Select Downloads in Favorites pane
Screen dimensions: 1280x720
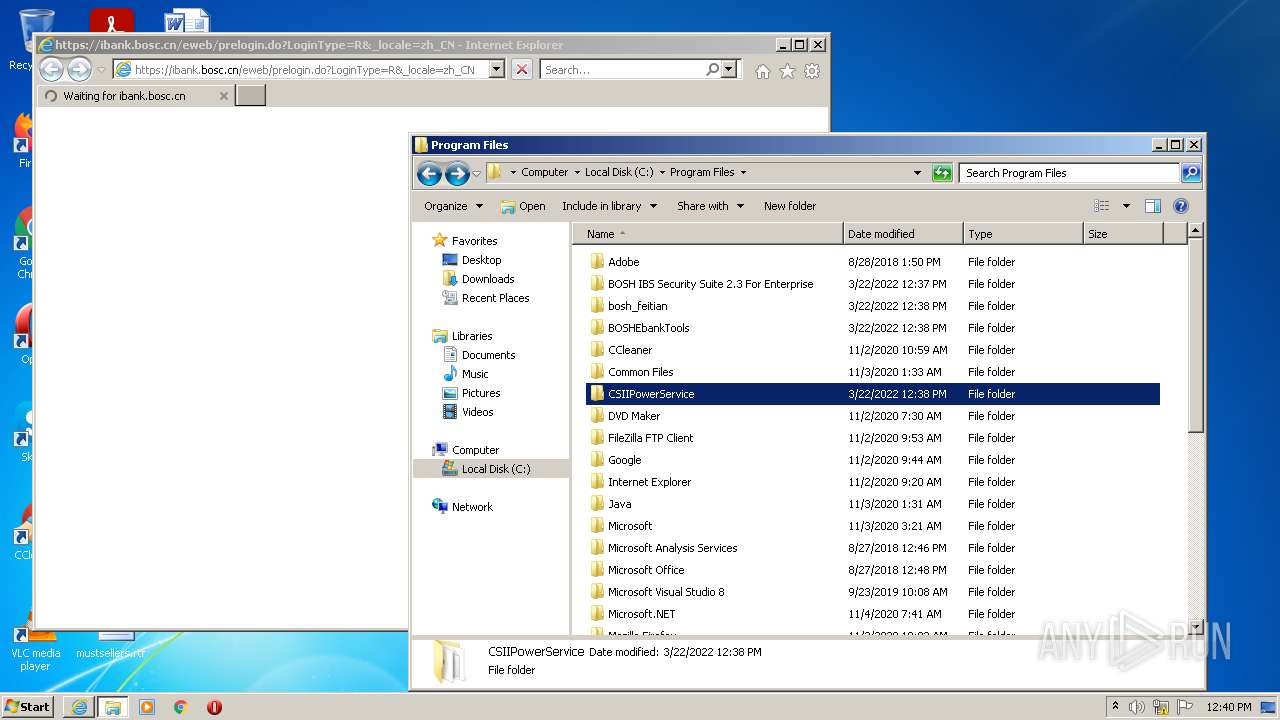pyautogui.click(x=487, y=279)
